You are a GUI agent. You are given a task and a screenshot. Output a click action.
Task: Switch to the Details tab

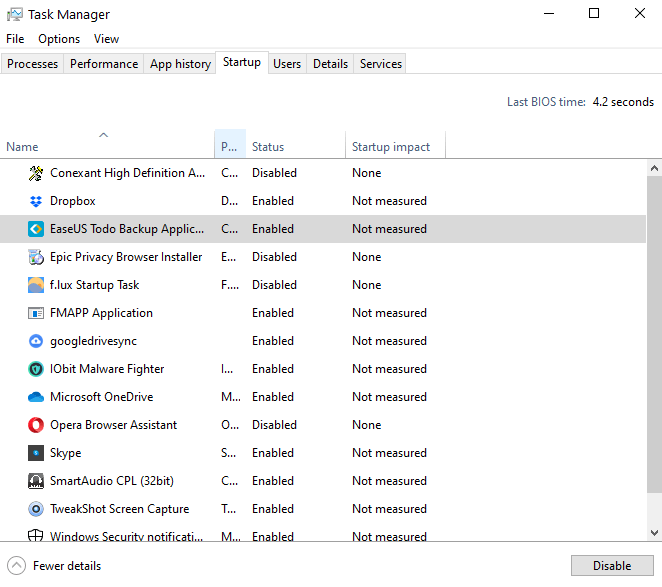331,64
